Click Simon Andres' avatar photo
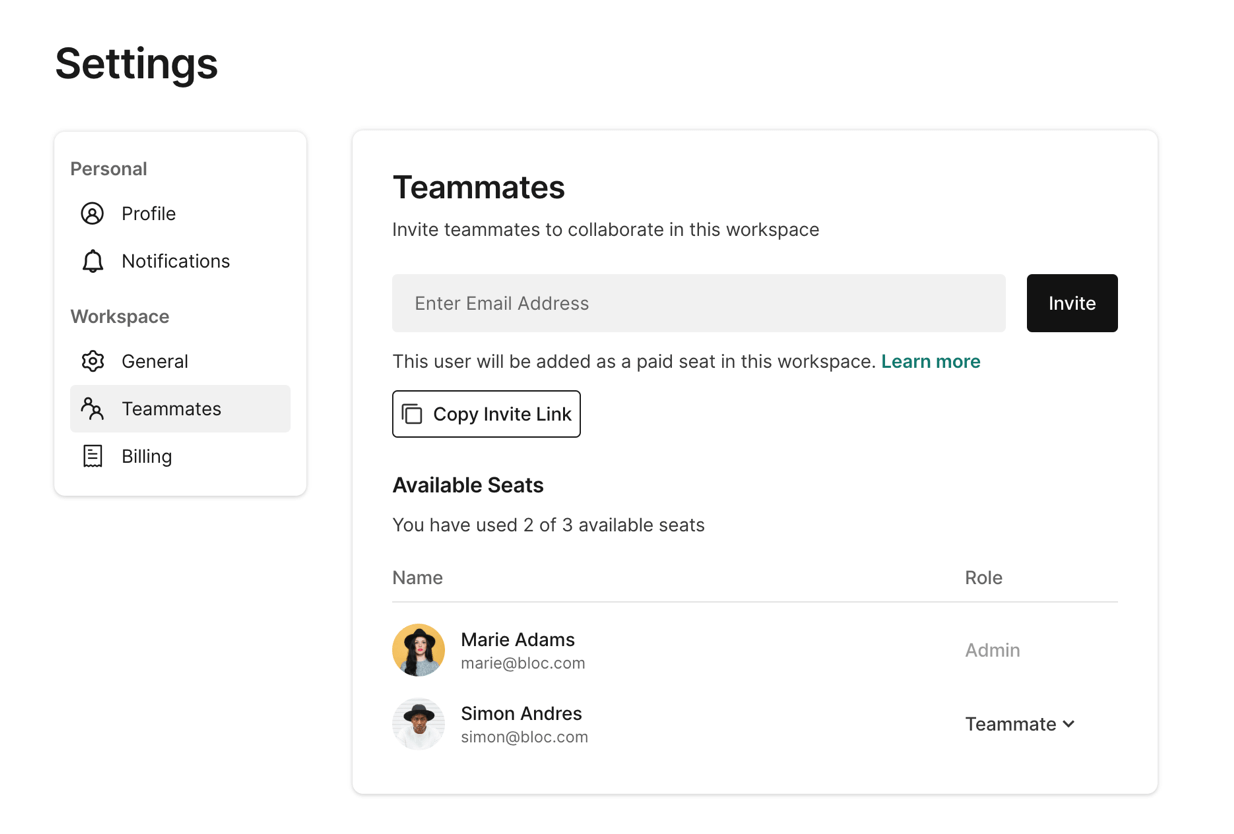1234x834 pixels. tap(418, 724)
